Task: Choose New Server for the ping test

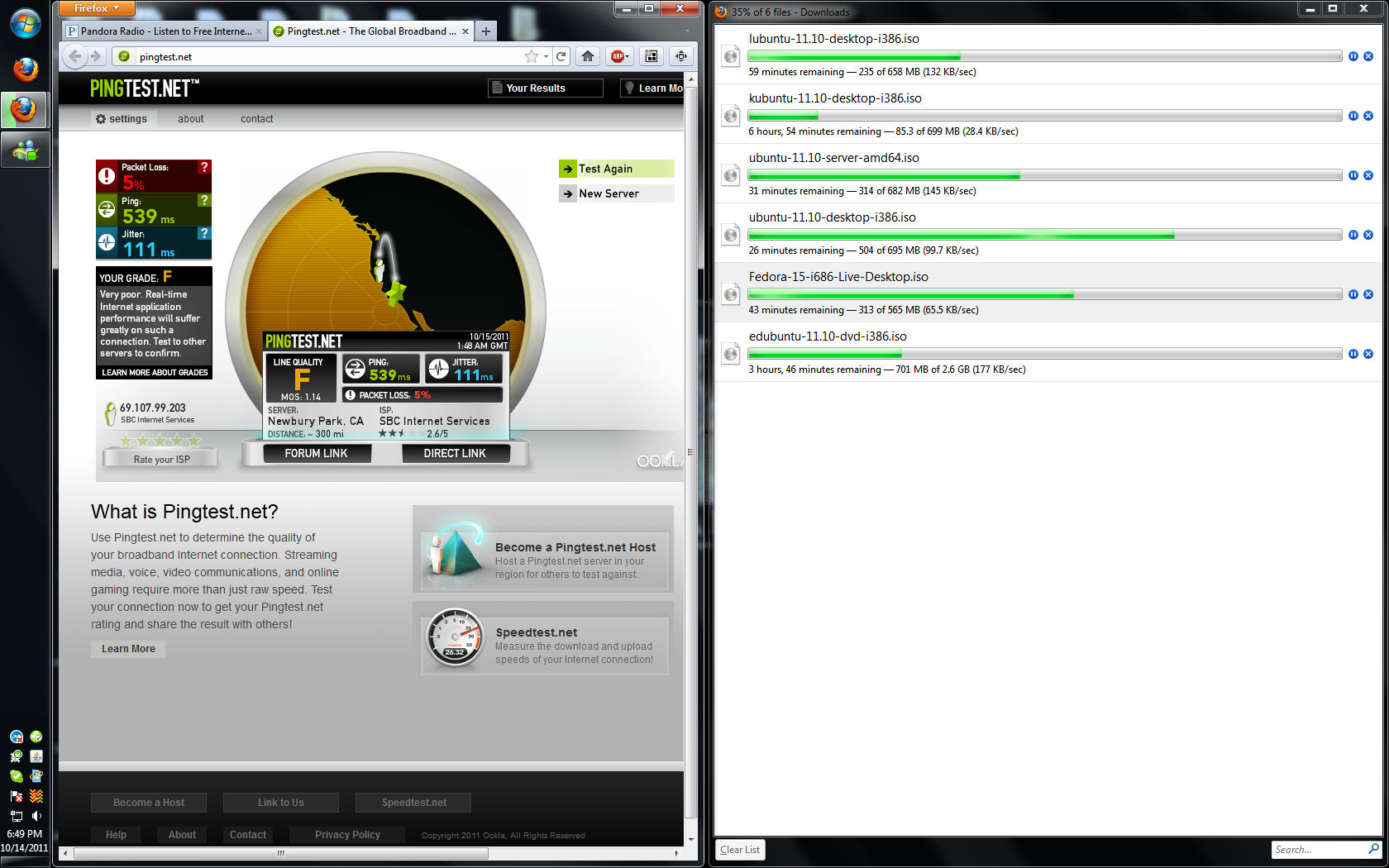Action: point(617,193)
